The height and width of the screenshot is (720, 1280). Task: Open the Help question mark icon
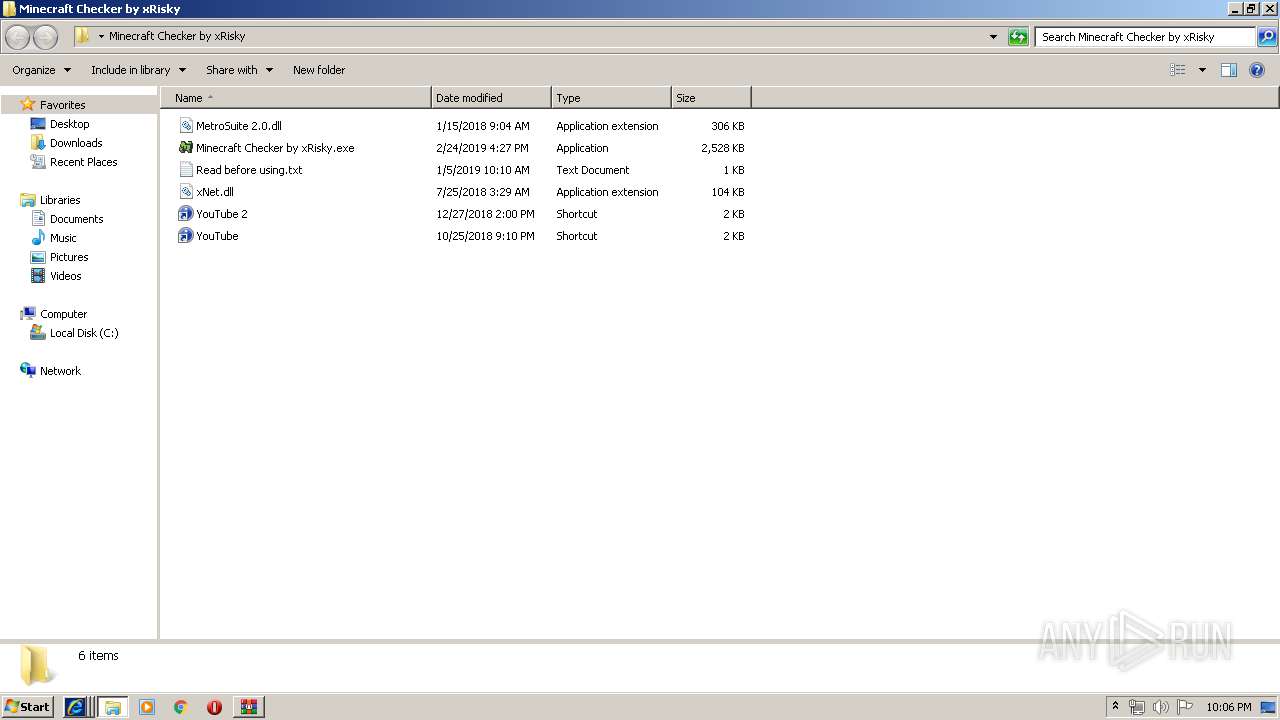point(1257,70)
